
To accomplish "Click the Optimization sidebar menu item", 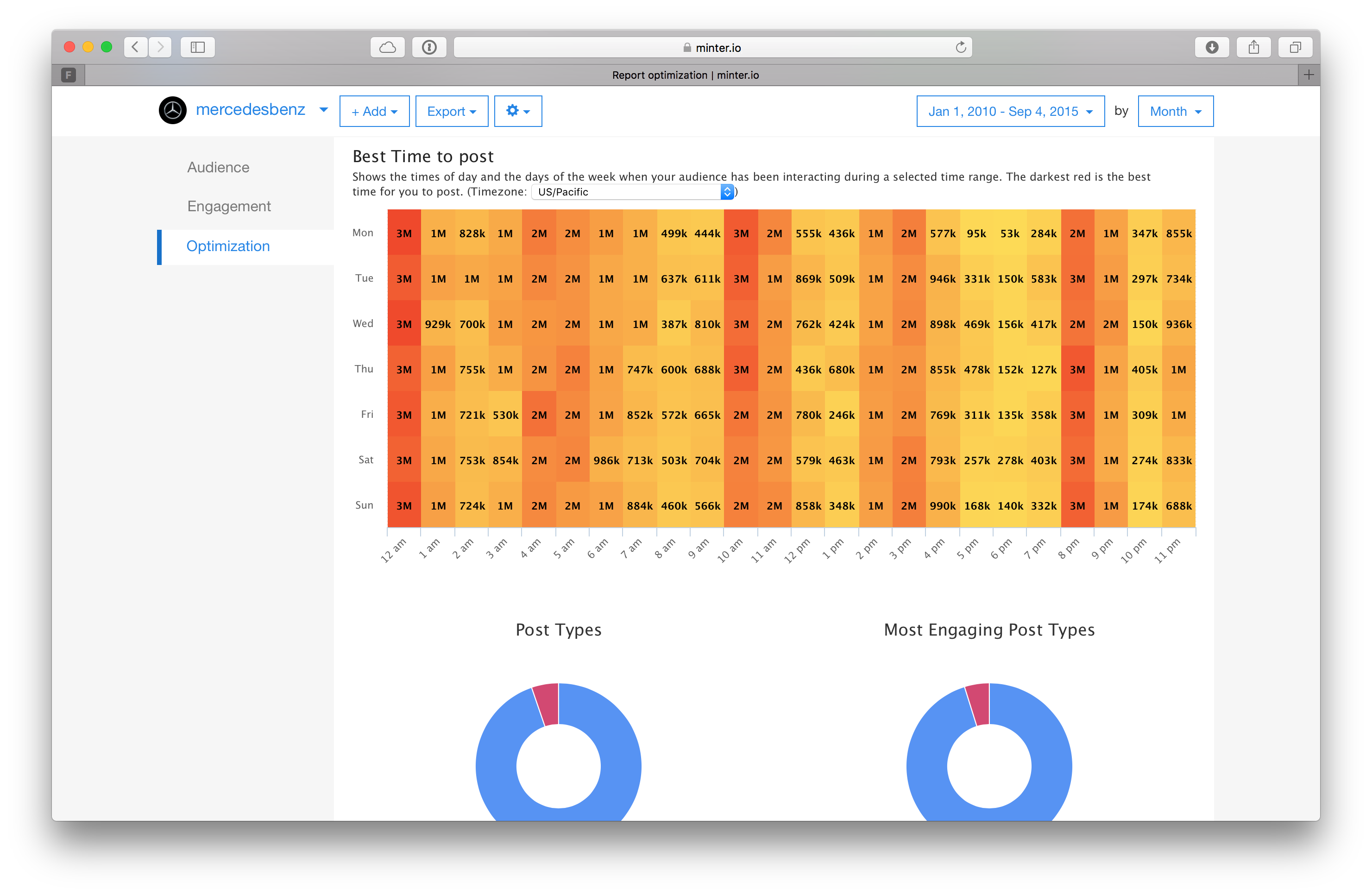I will (228, 245).
